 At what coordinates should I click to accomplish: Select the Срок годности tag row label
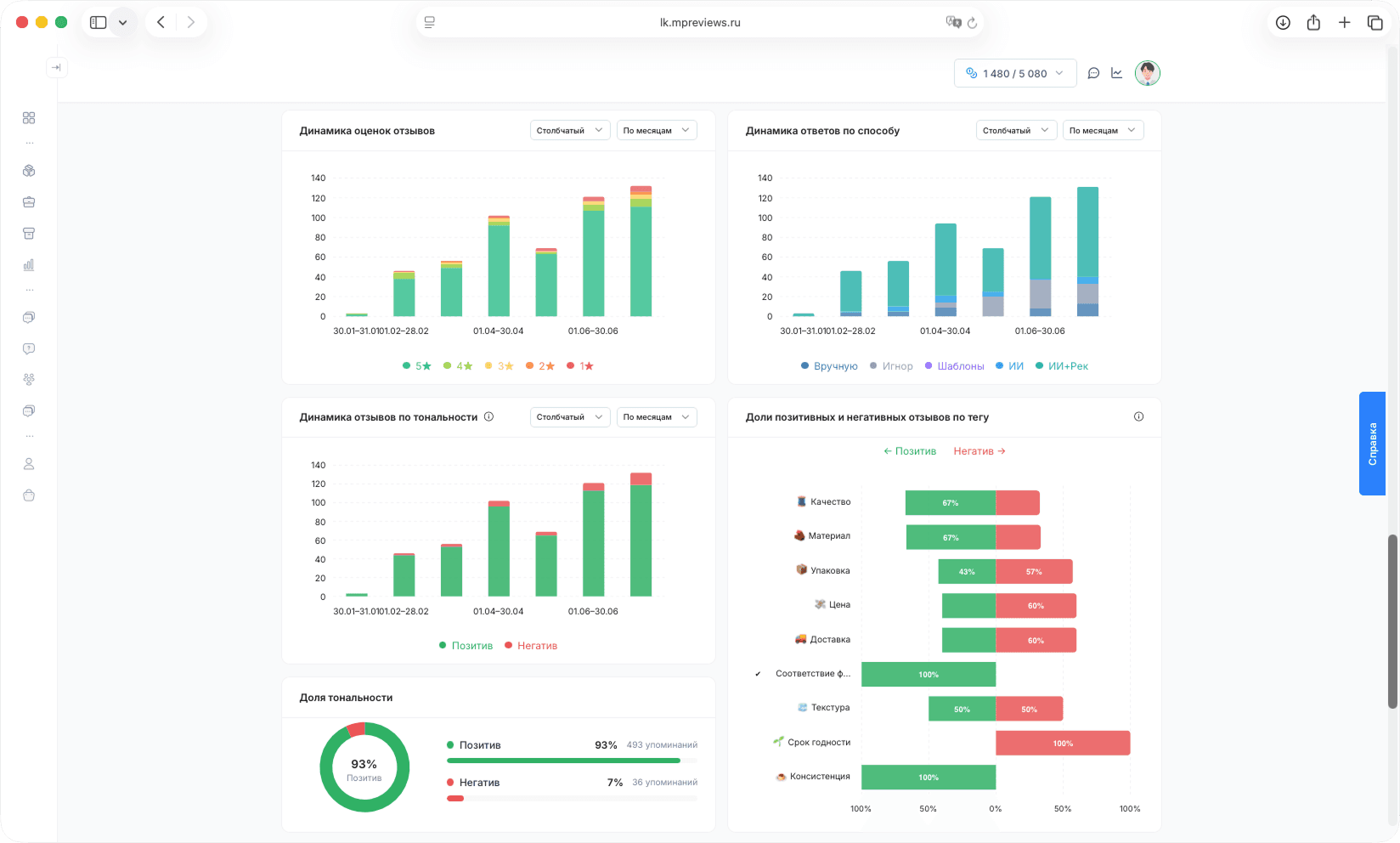tap(811, 742)
